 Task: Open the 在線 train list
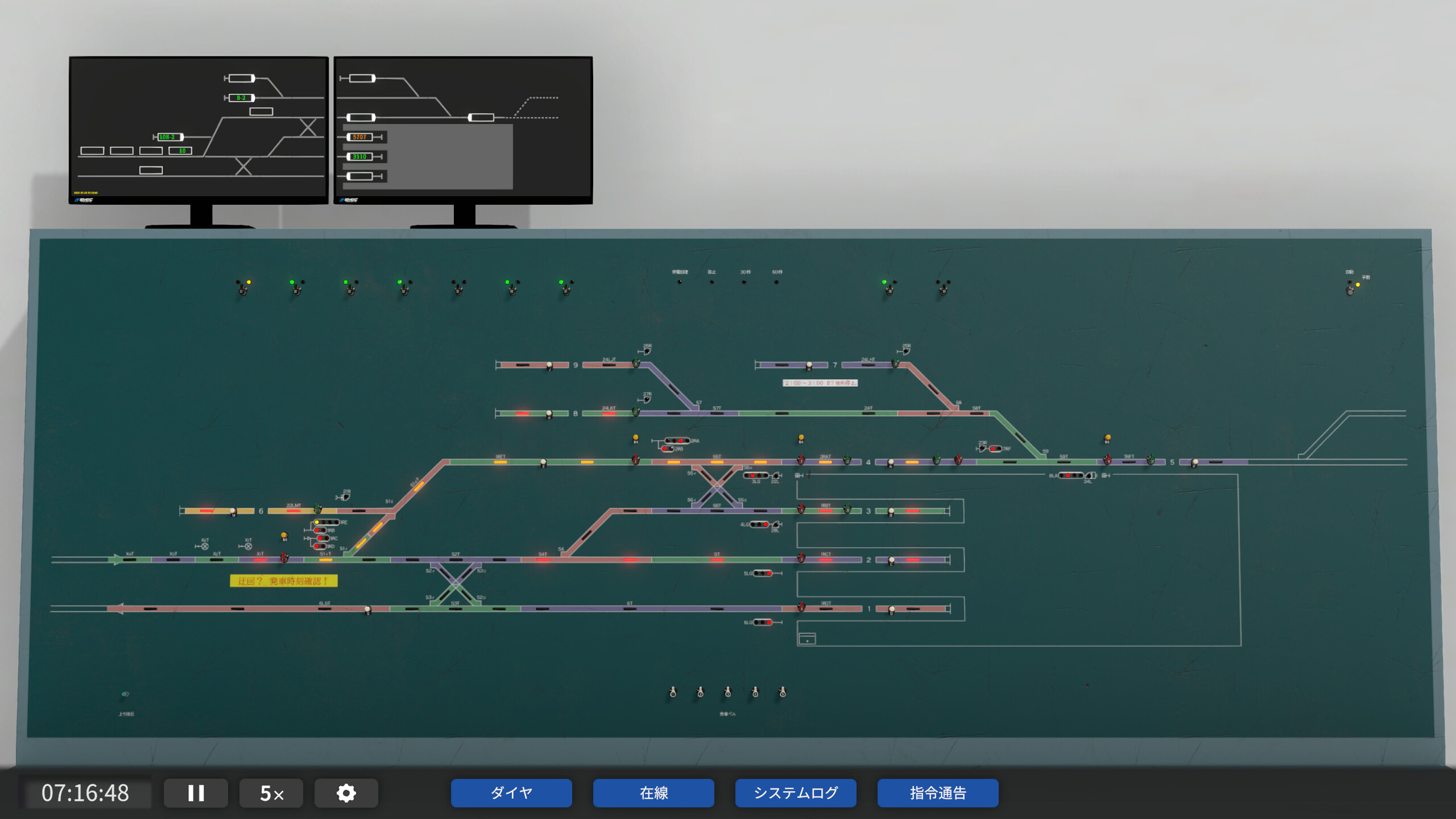pos(653,792)
